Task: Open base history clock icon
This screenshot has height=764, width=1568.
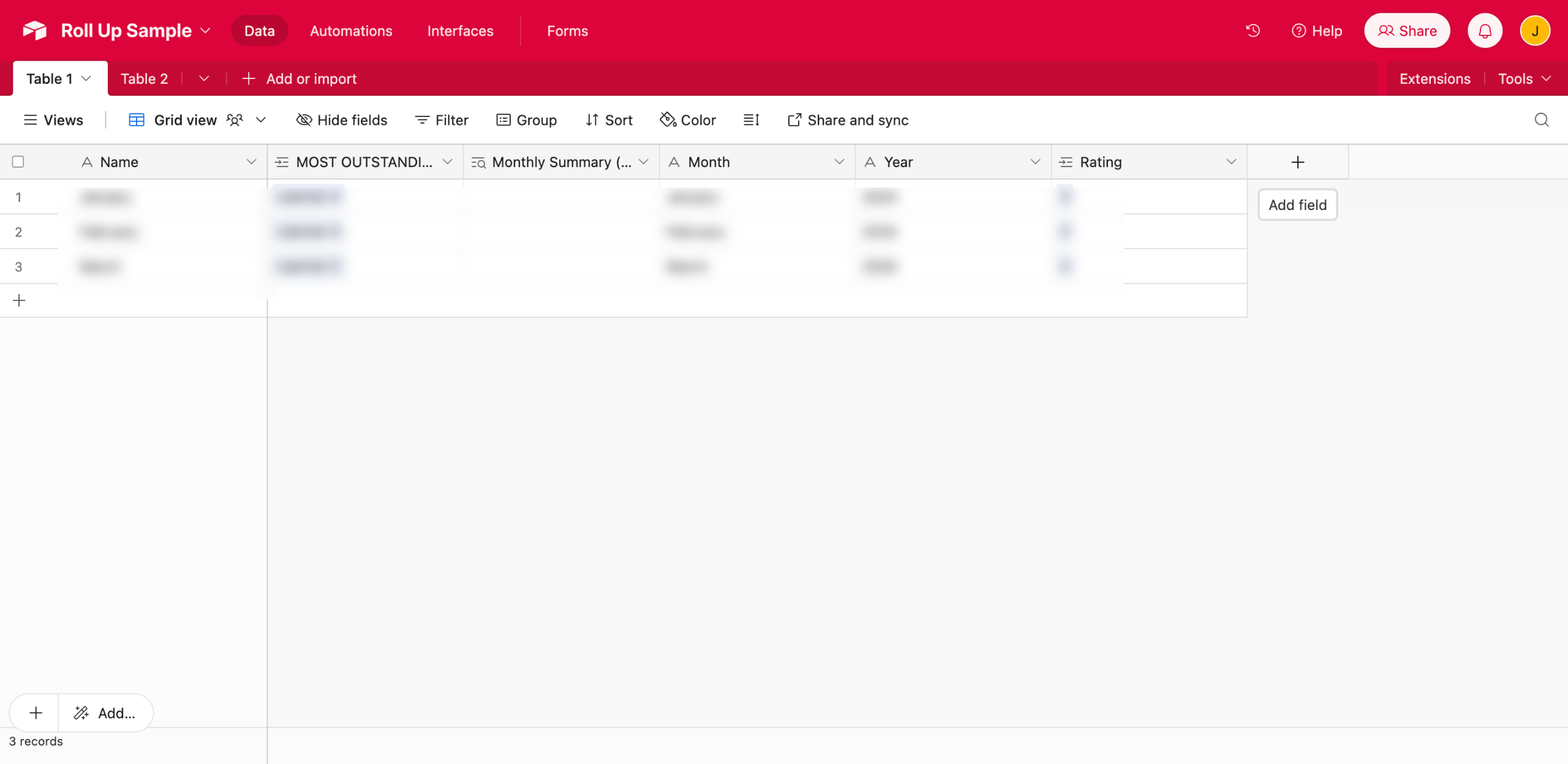Action: (1253, 31)
